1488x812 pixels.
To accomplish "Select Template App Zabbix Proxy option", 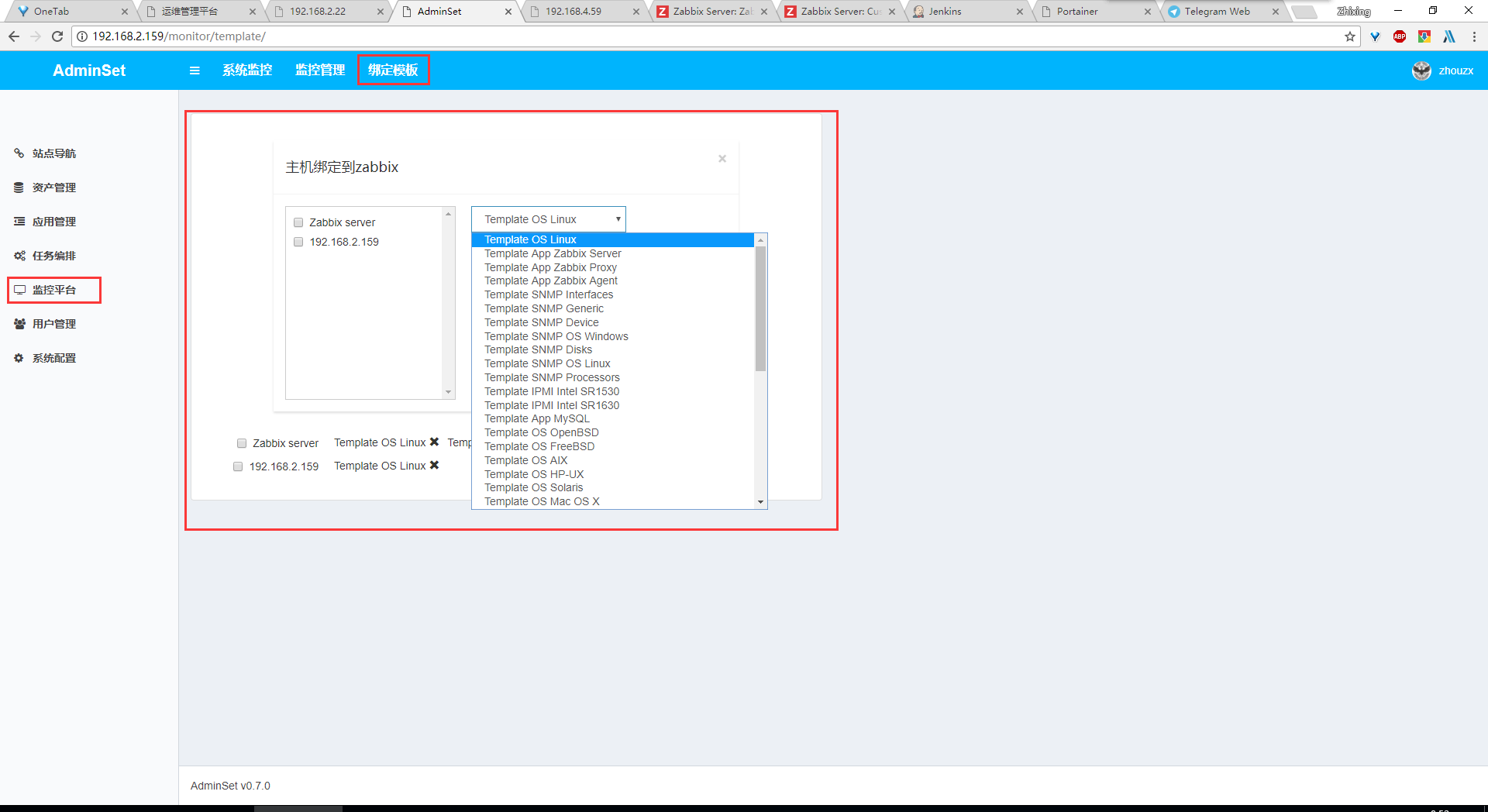I will pyautogui.click(x=613, y=267).
